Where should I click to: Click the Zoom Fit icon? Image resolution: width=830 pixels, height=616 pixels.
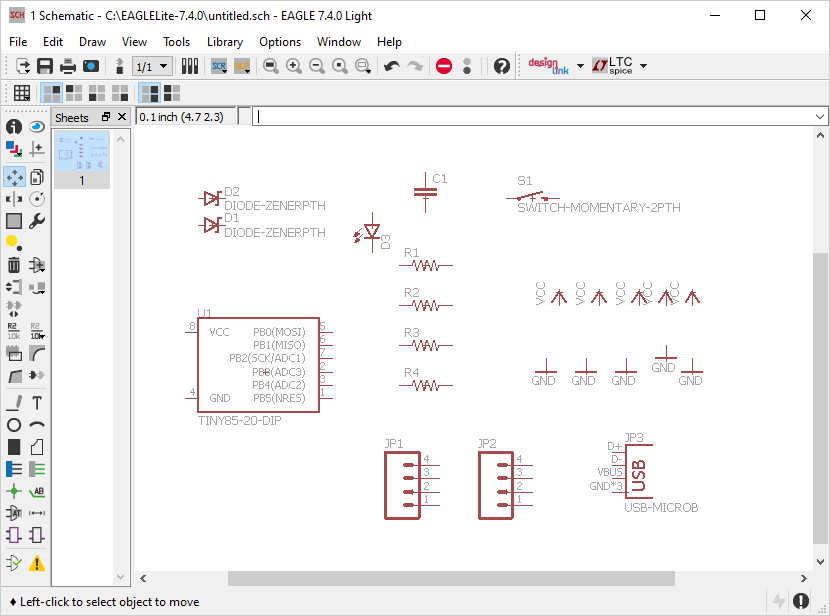[x=270, y=66]
